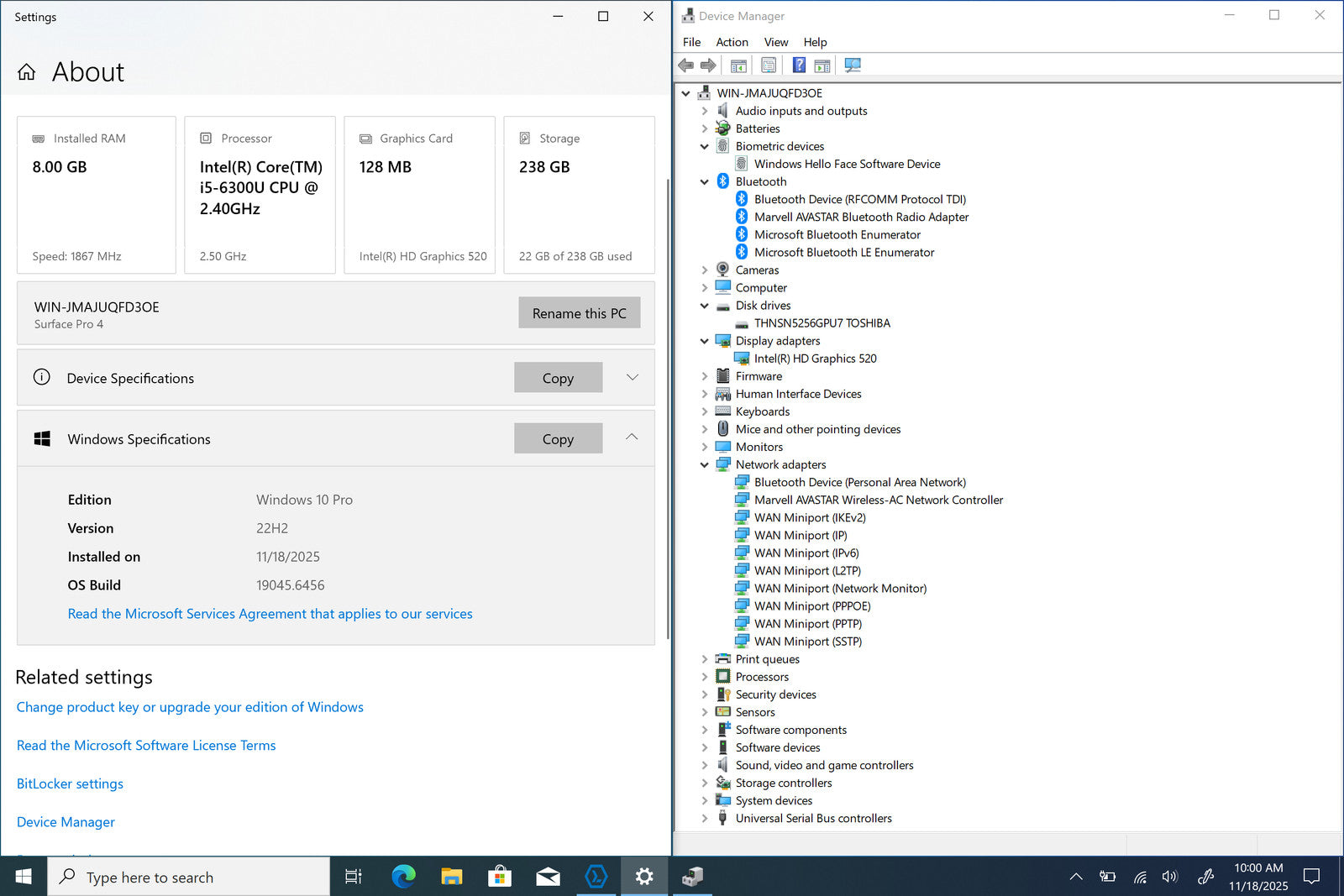The height and width of the screenshot is (896, 1344).
Task: Click the Type here to search box
Action: click(x=189, y=877)
